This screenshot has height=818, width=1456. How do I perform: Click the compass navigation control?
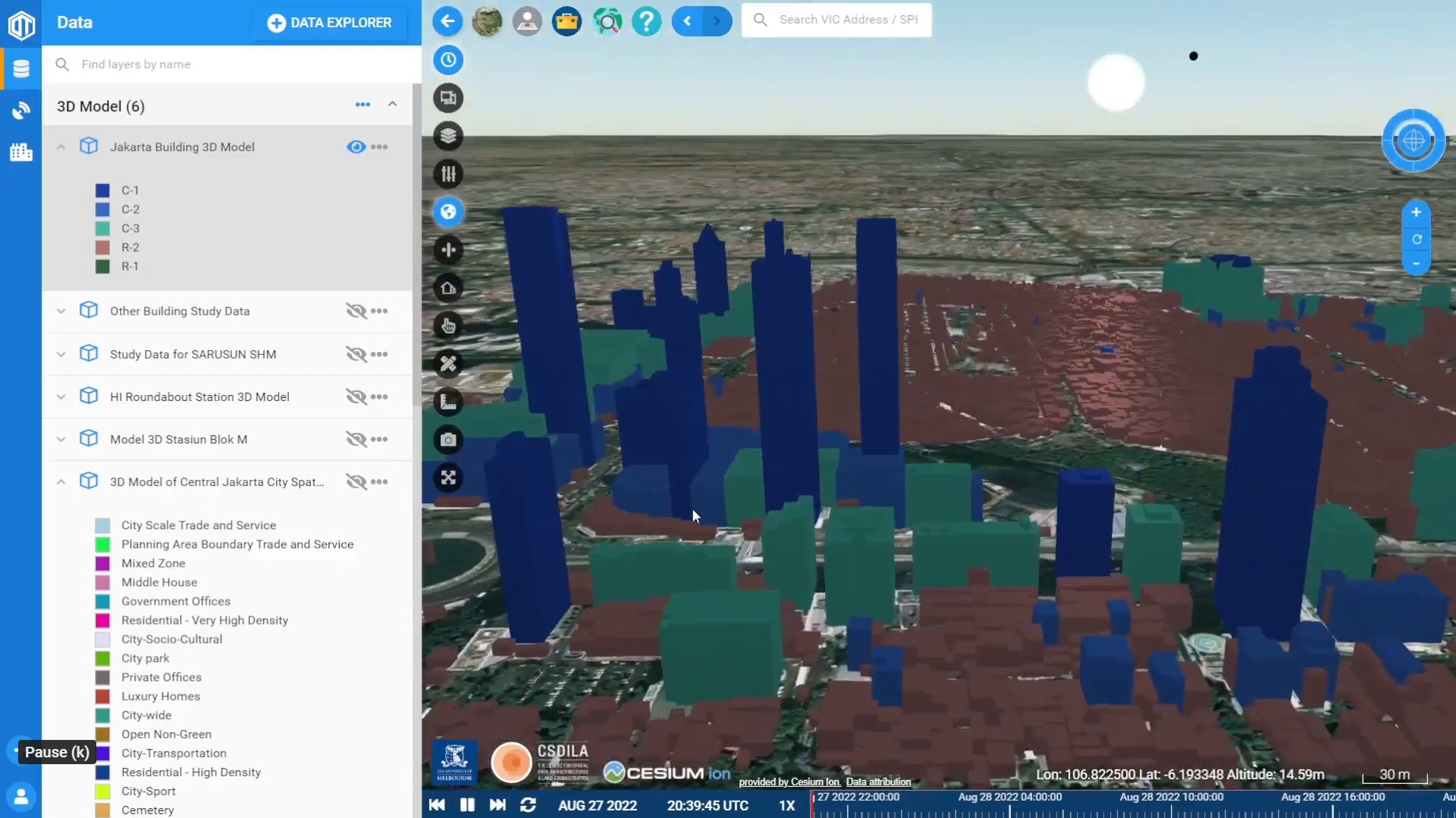(1414, 140)
